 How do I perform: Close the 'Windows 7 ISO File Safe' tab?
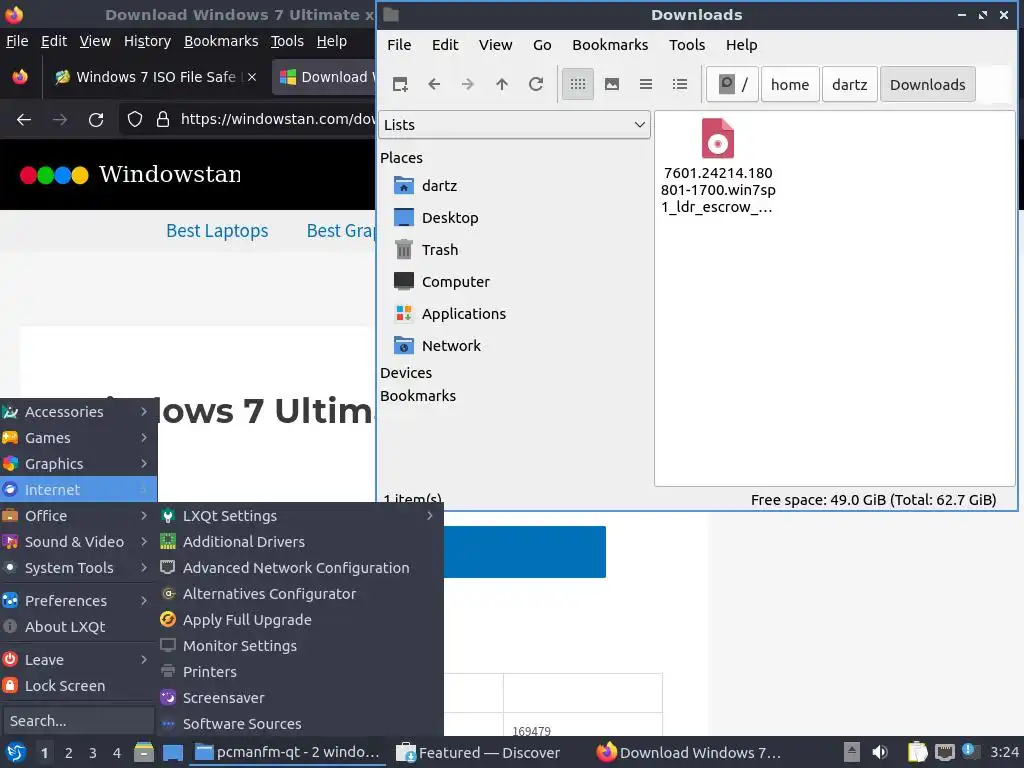click(x=251, y=77)
